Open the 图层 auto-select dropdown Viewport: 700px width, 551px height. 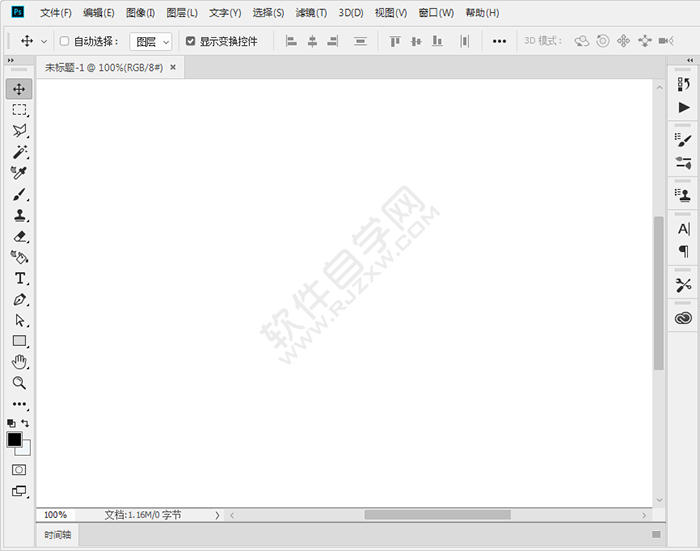(151, 42)
